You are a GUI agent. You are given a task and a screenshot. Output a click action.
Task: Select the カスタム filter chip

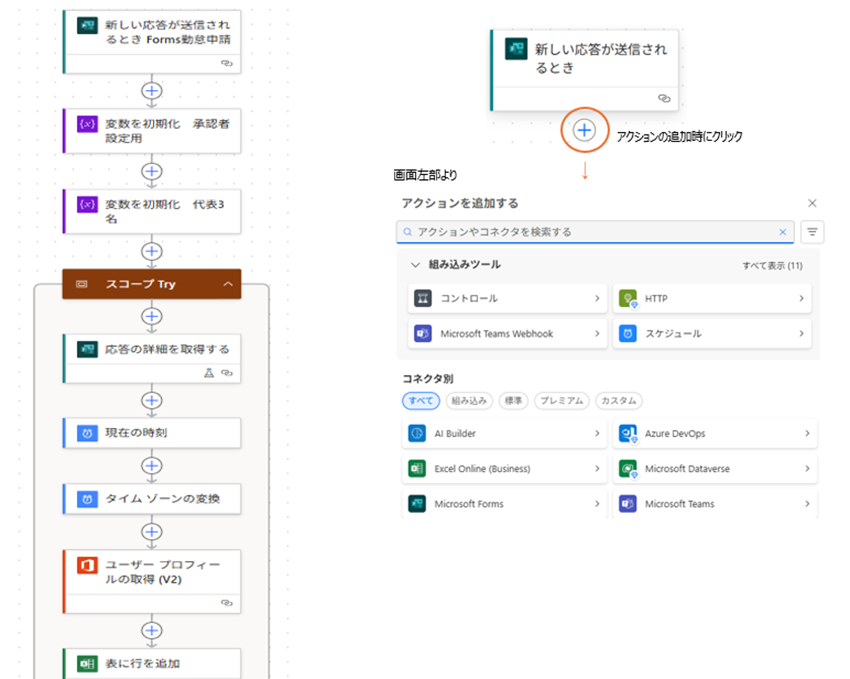tap(619, 401)
